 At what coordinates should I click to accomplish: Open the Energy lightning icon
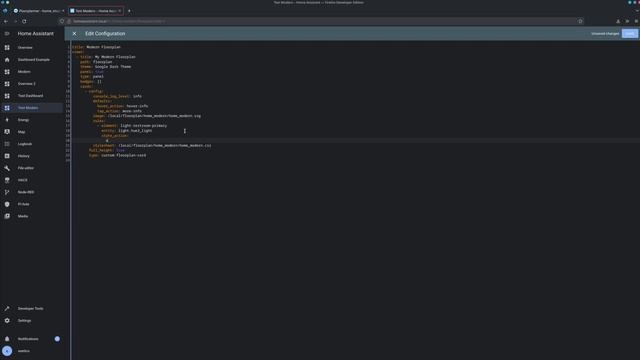click(7, 120)
